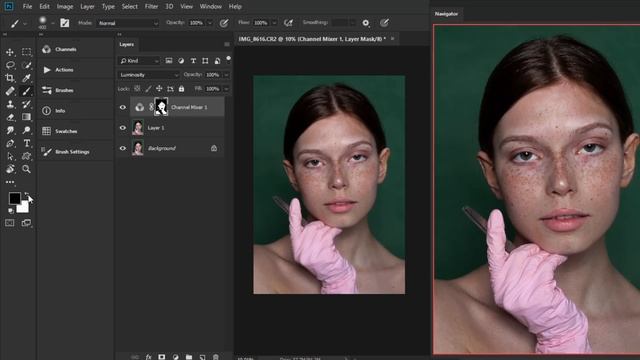Select the Clone Stamp tool
The width and height of the screenshot is (640, 360).
click(x=10, y=104)
